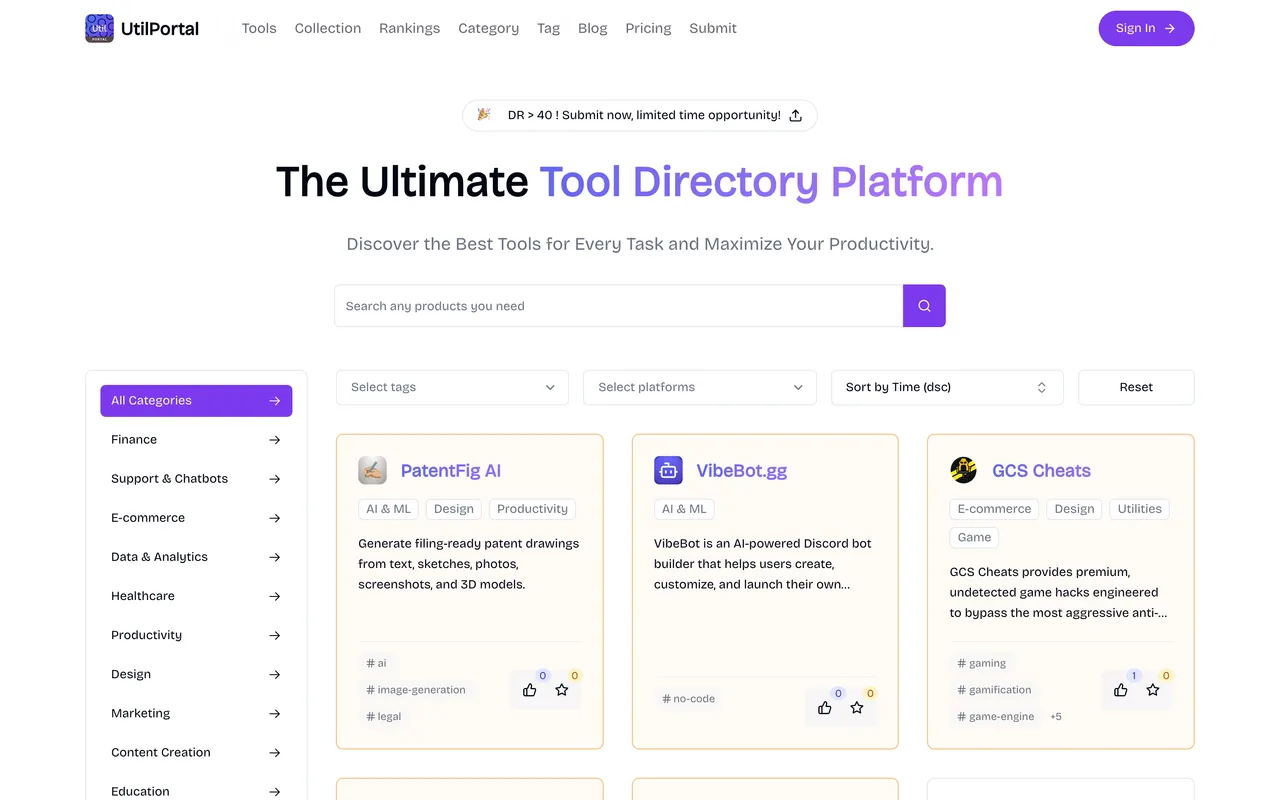This screenshot has height=800, width=1280.
Task: Open the PatentFig AI title link
Action: pos(451,471)
